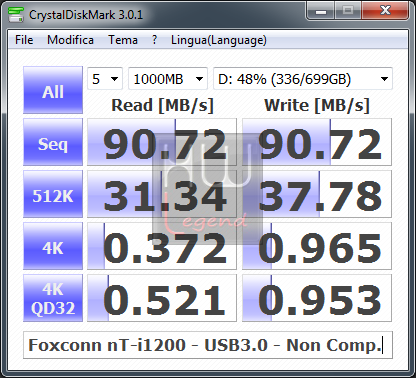Select the Seq read value 90.72

[x=162, y=142]
